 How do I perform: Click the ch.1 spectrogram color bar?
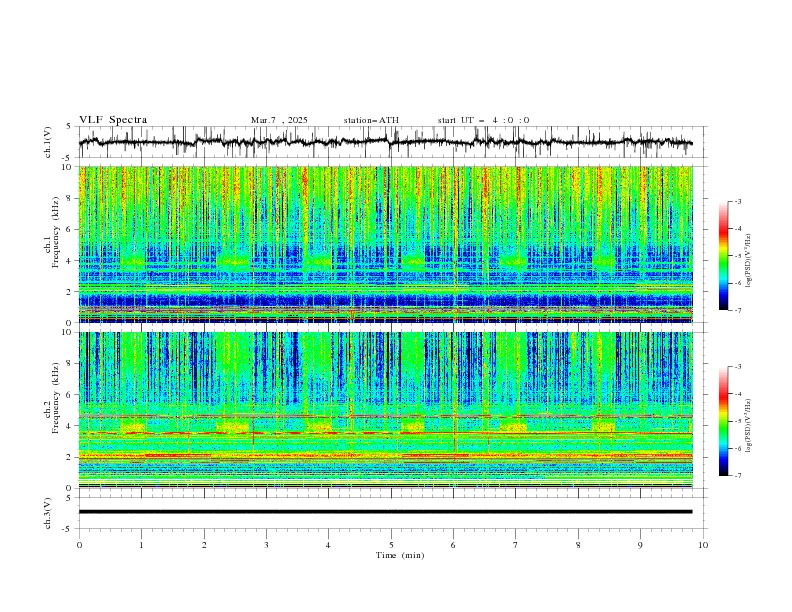coord(723,255)
